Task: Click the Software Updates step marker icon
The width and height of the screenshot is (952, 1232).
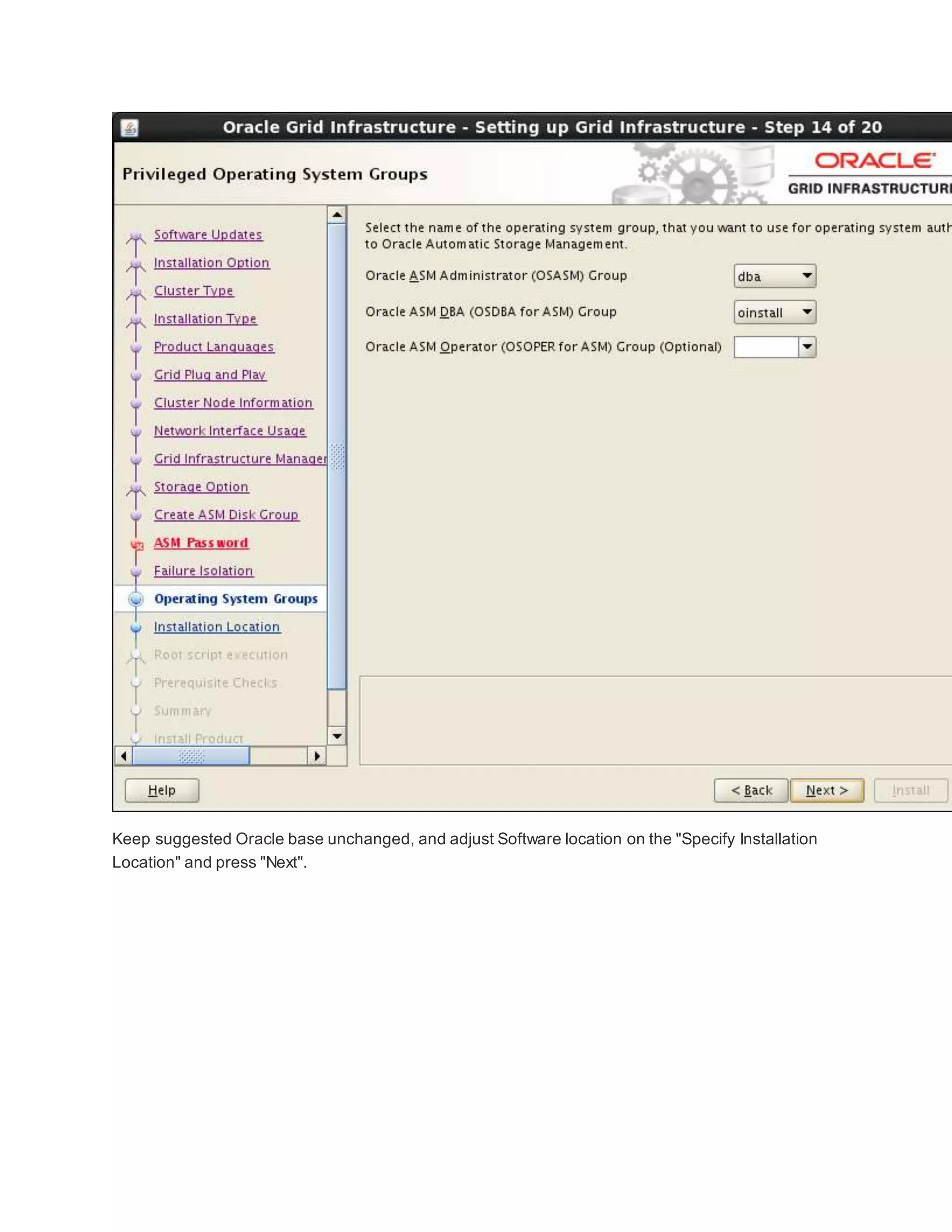Action: pos(136,237)
